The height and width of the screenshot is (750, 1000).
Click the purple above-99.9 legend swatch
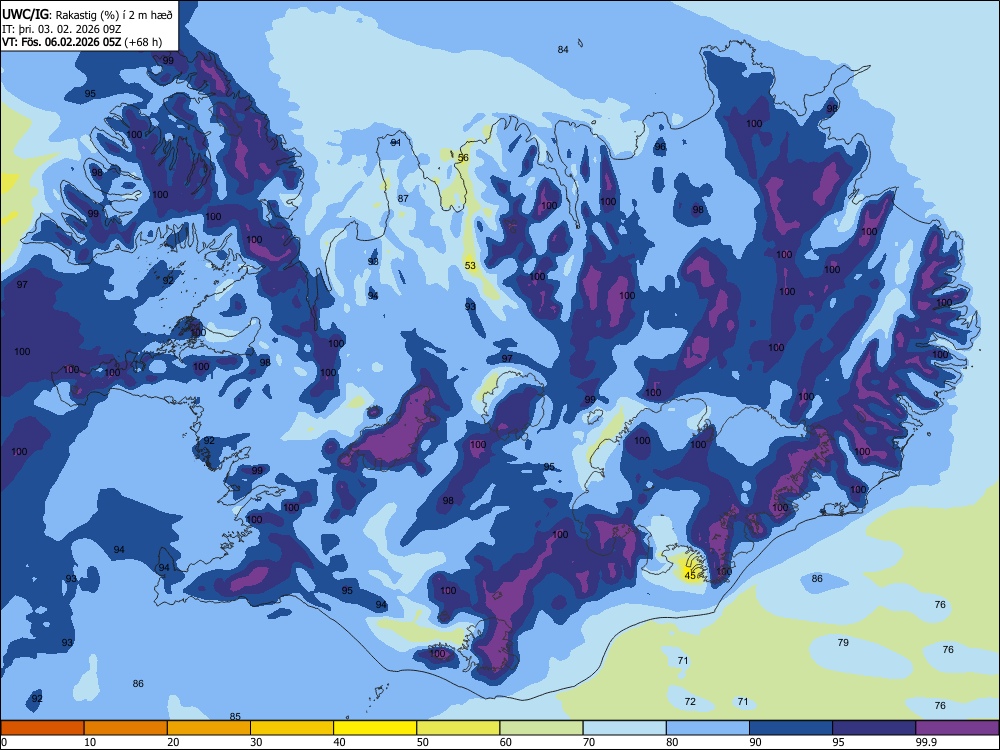click(x=957, y=728)
